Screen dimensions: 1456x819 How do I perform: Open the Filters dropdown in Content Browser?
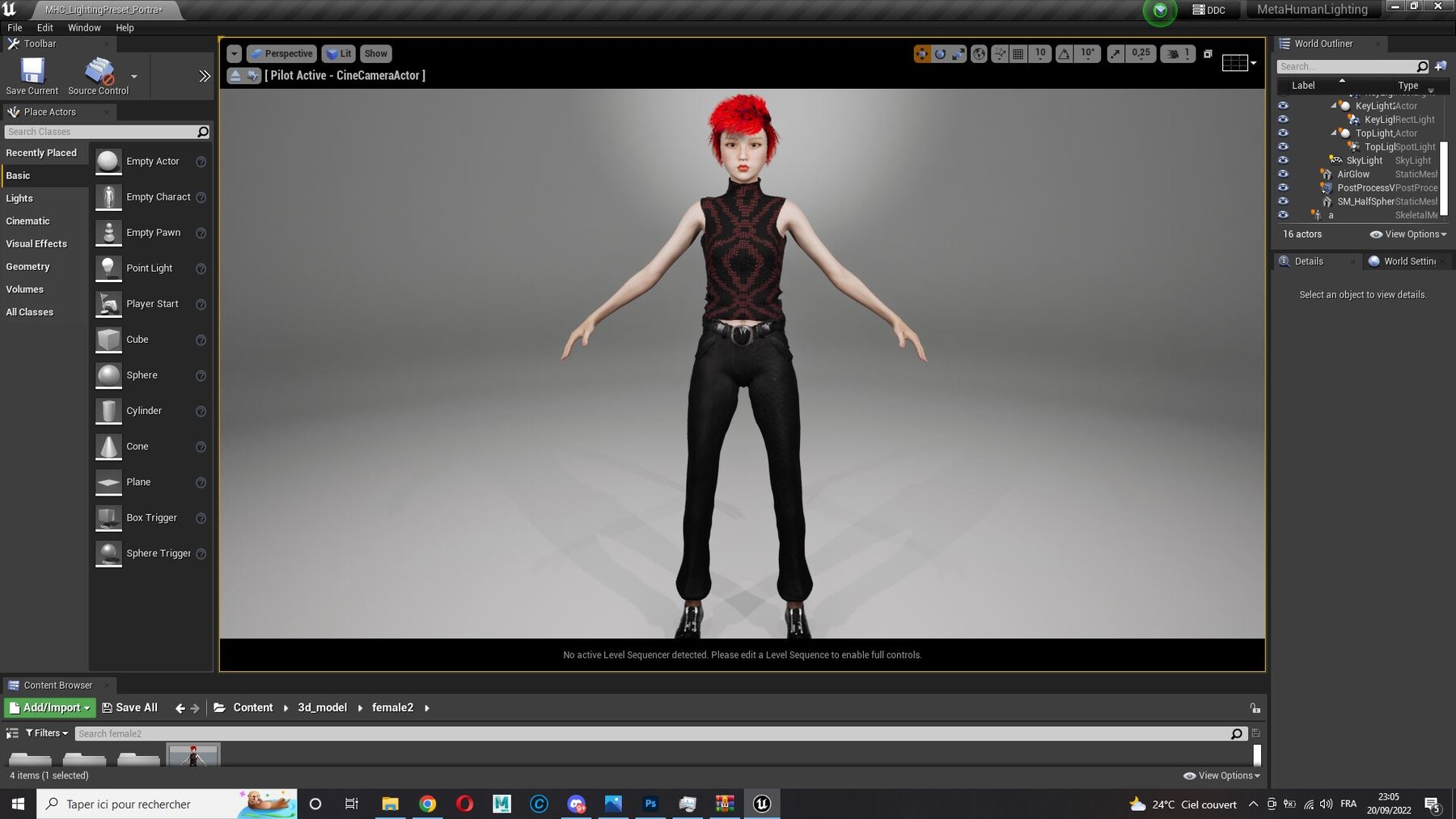pyautogui.click(x=47, y=733)
